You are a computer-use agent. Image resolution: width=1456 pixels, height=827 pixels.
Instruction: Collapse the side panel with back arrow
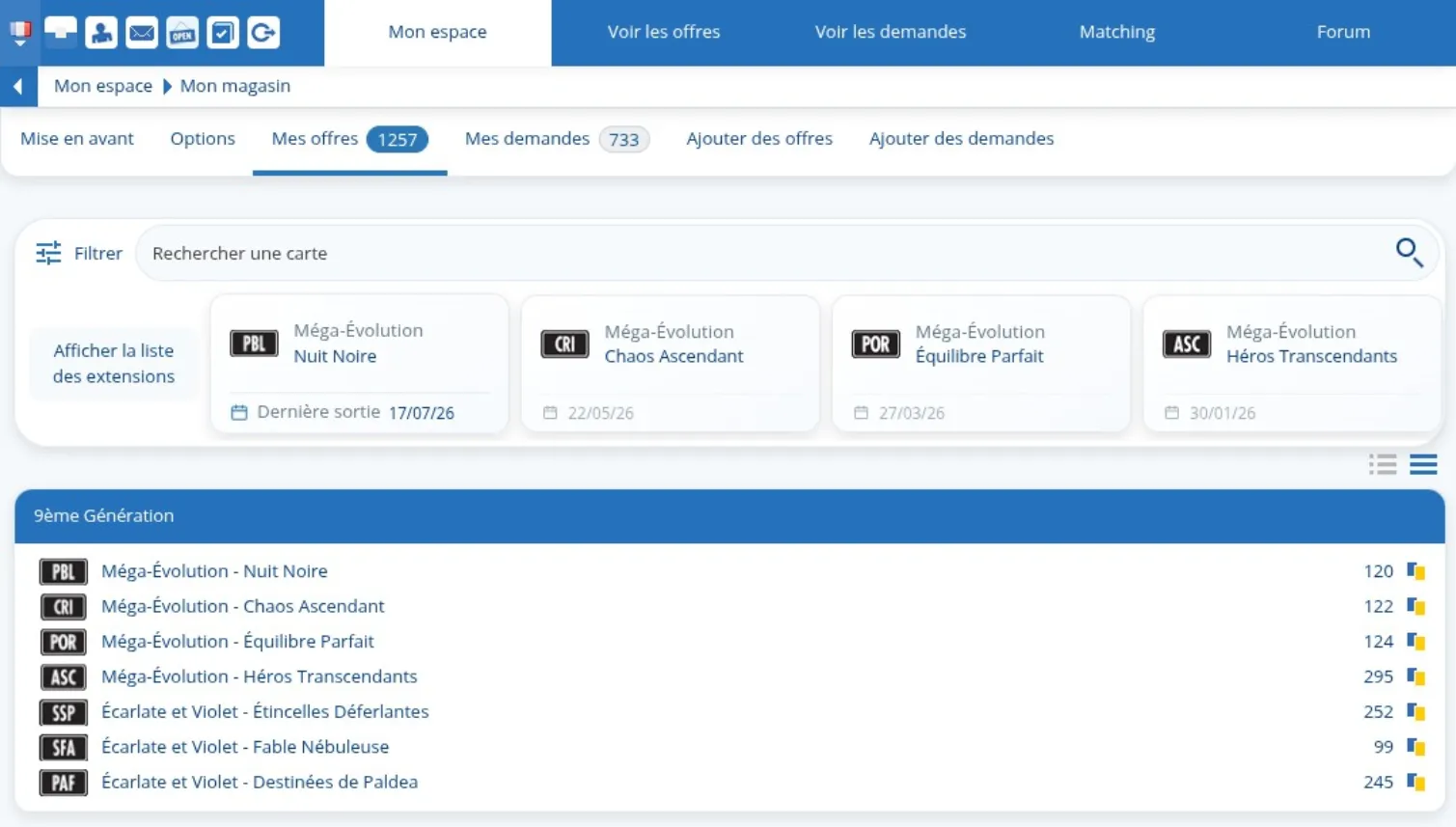coord(18,87)
